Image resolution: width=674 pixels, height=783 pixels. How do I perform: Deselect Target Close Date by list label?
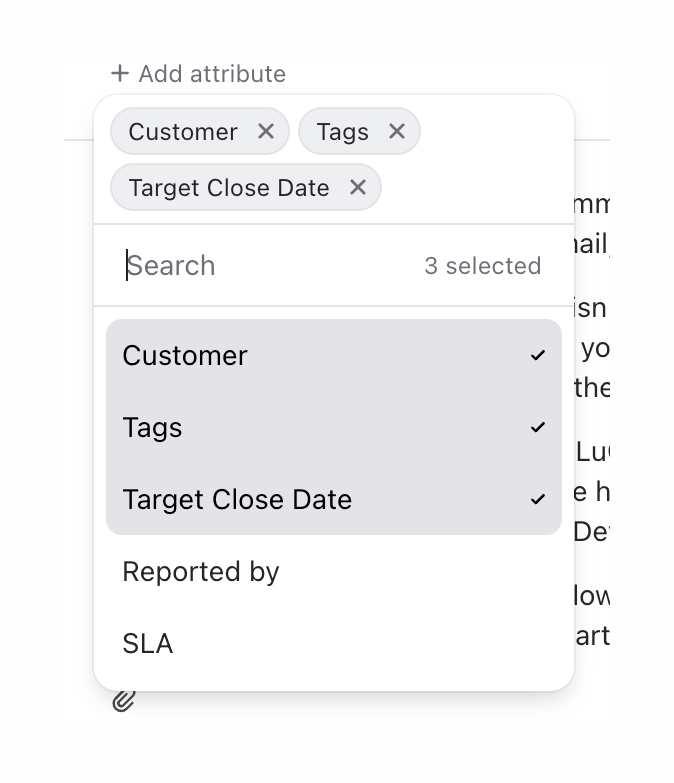click(x=237, y=499)
